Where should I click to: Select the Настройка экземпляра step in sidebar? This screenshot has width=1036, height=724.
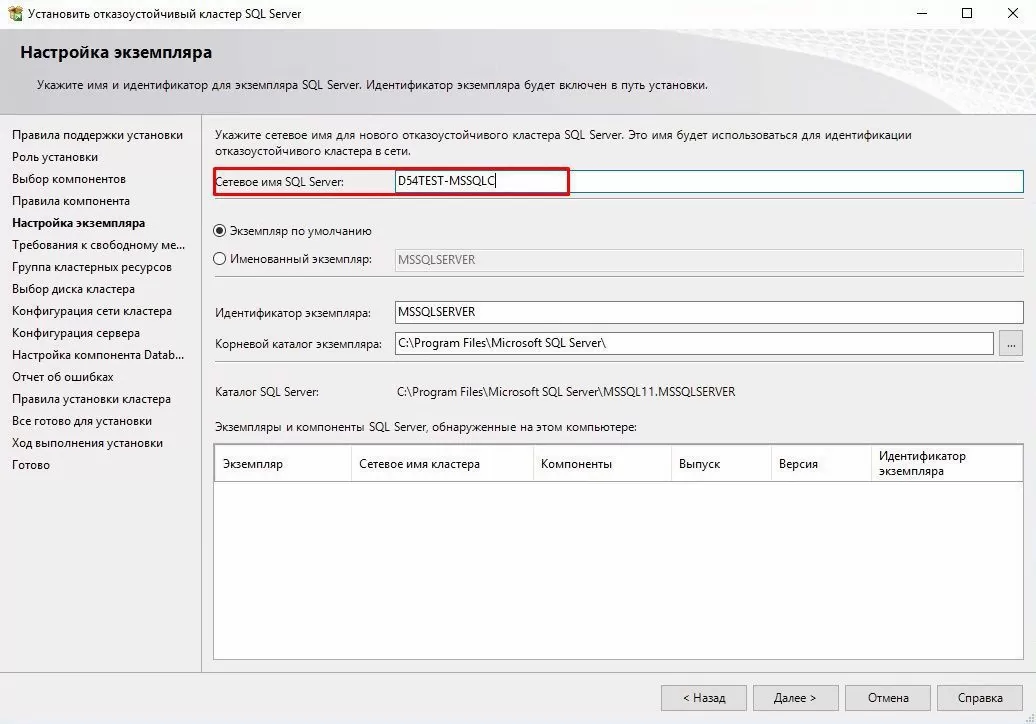click(79, 223)
